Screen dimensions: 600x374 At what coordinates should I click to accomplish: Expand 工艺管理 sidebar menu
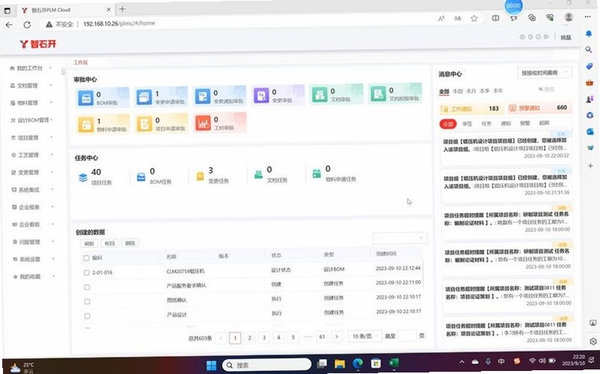(31, 155)
